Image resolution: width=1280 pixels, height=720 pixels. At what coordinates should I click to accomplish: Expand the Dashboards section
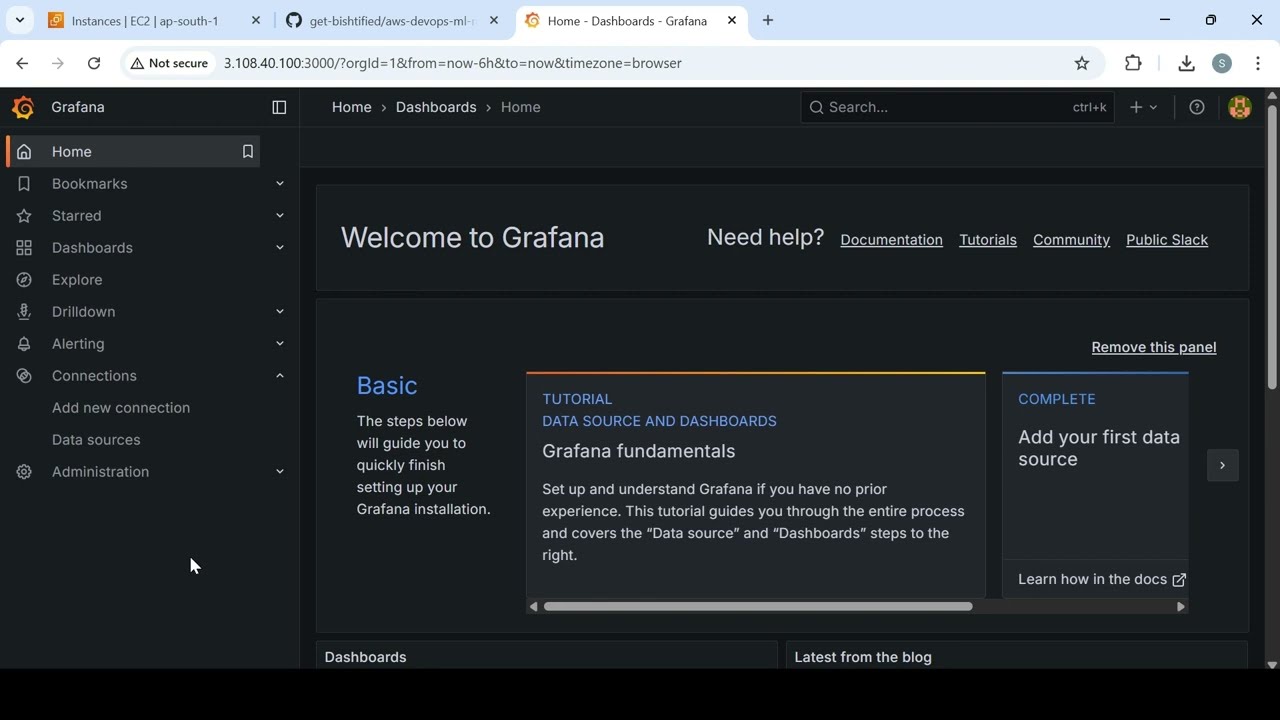click(280, 248)
